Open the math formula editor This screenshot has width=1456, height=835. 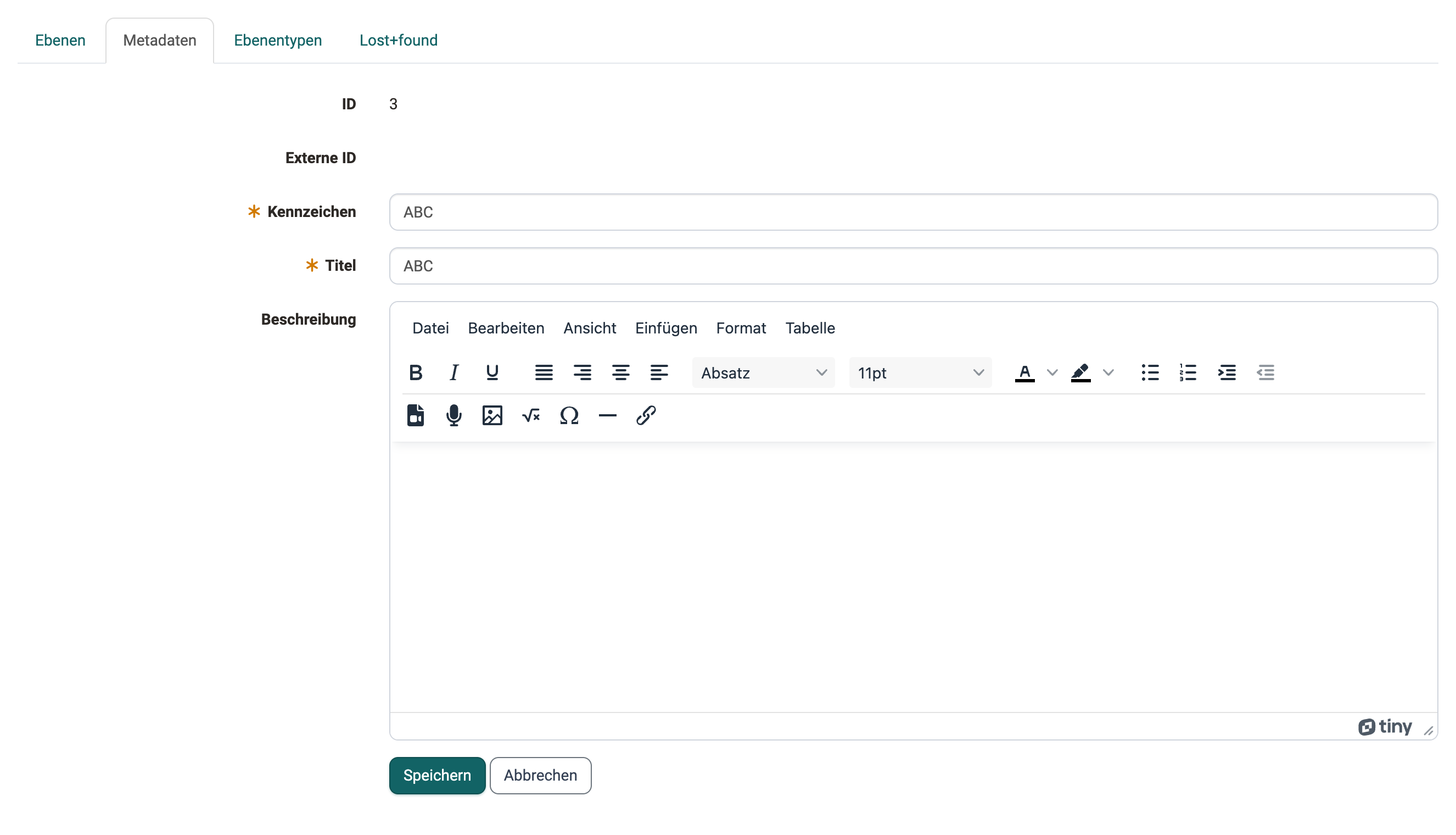[530, 415]
